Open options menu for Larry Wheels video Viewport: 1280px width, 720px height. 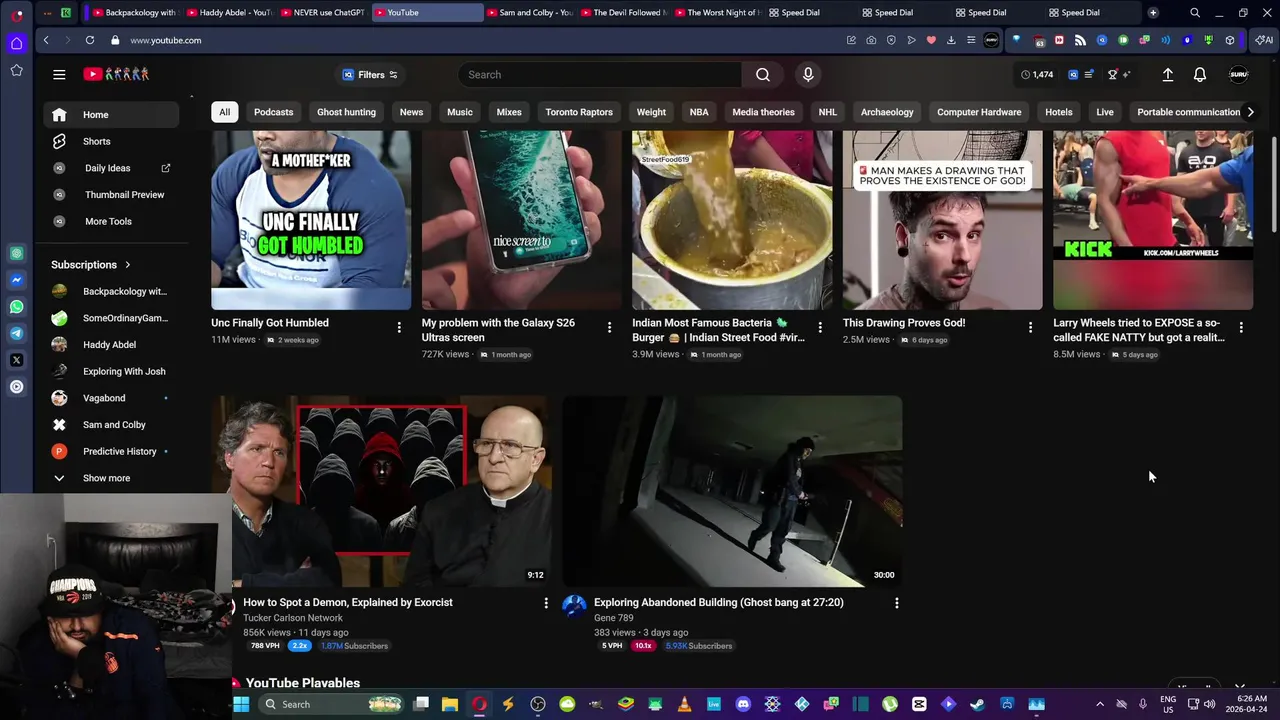point(1241,327)
